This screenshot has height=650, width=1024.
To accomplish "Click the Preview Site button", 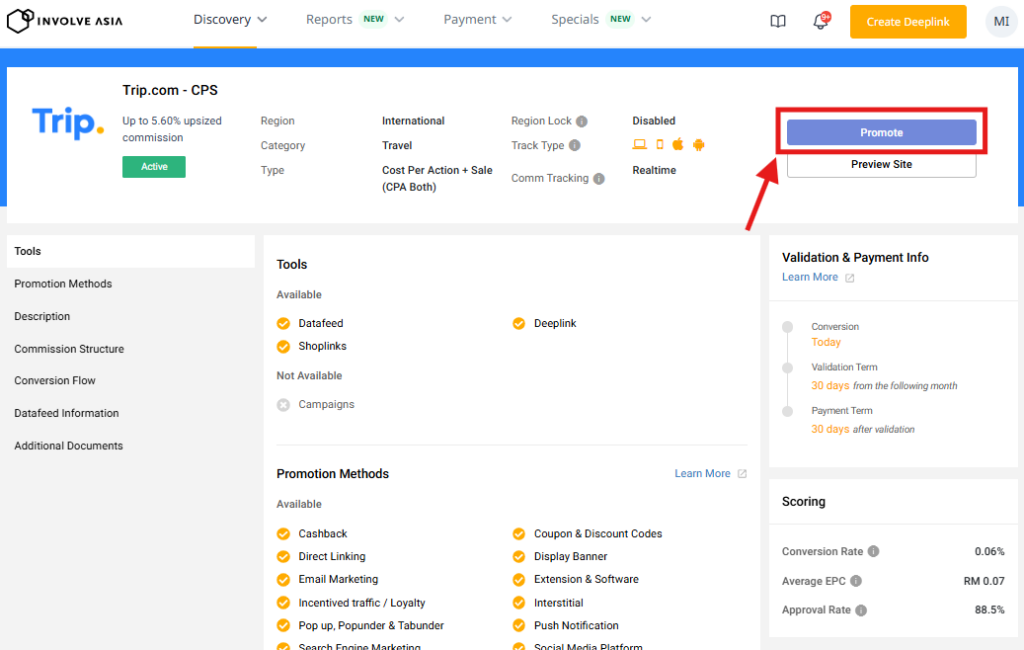I will pyautogui.click(x=881, y=164).
